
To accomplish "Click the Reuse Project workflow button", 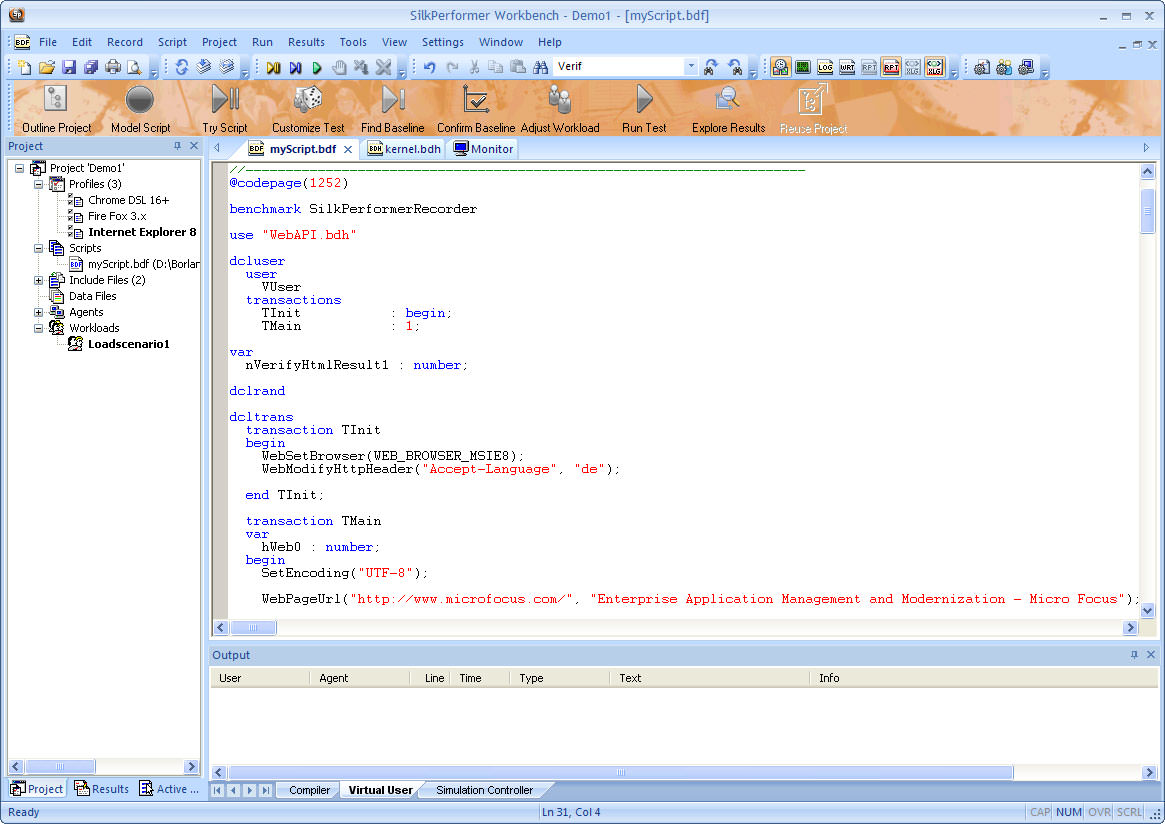I will point(813,108).
